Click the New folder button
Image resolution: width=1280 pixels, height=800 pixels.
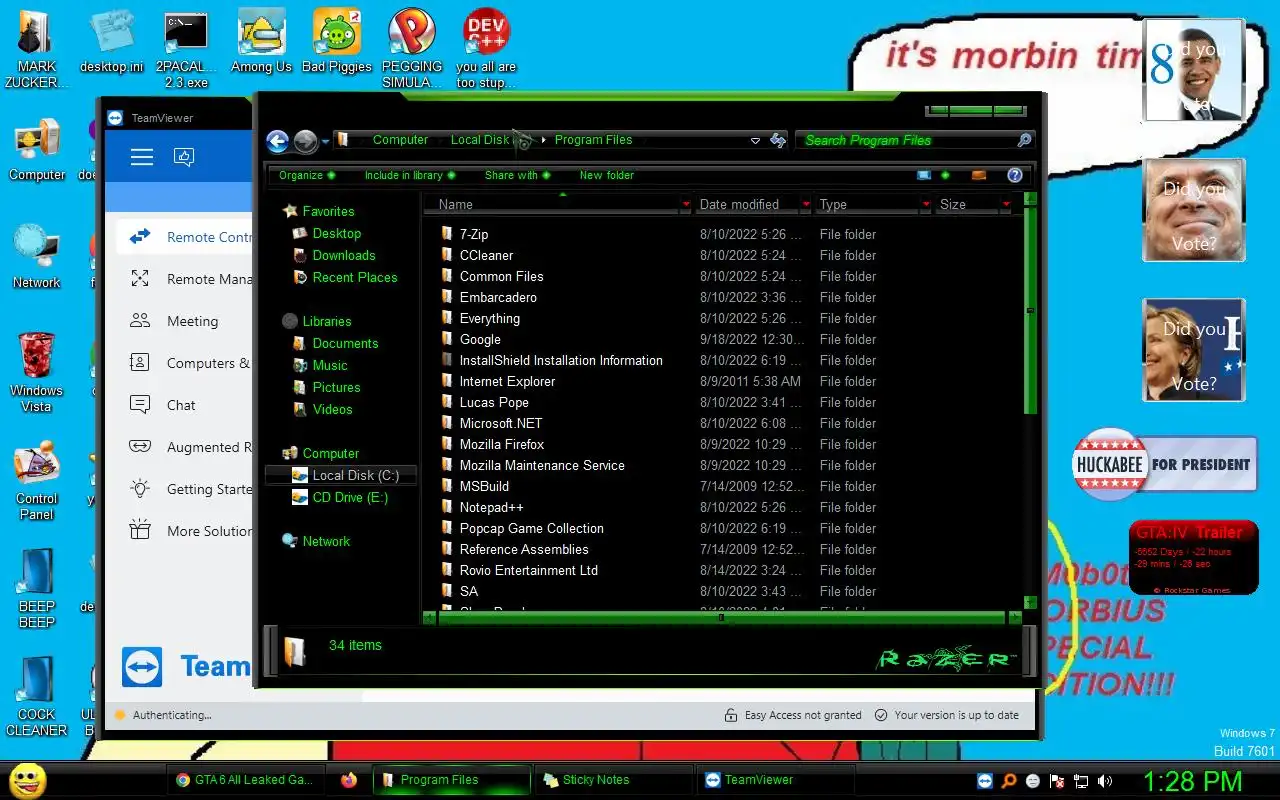point(606,175)
